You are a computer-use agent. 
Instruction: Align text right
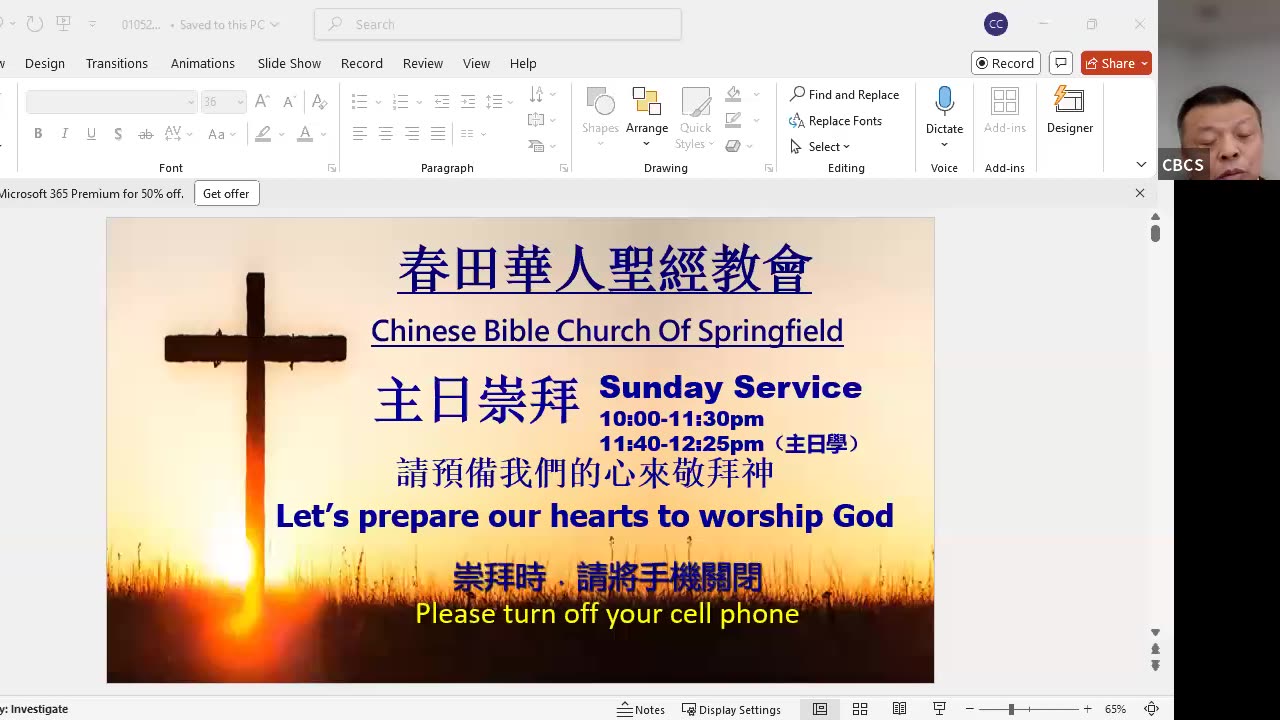pos(412,134)
